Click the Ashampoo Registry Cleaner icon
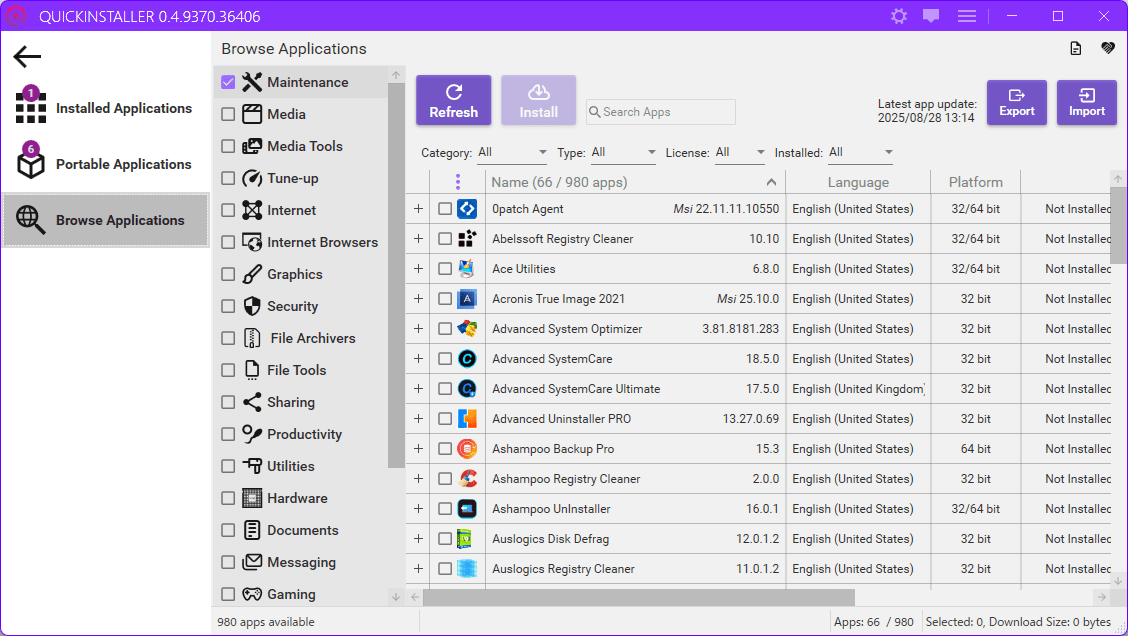This screenshot has width=1128, height=636. tap(467, 478)
